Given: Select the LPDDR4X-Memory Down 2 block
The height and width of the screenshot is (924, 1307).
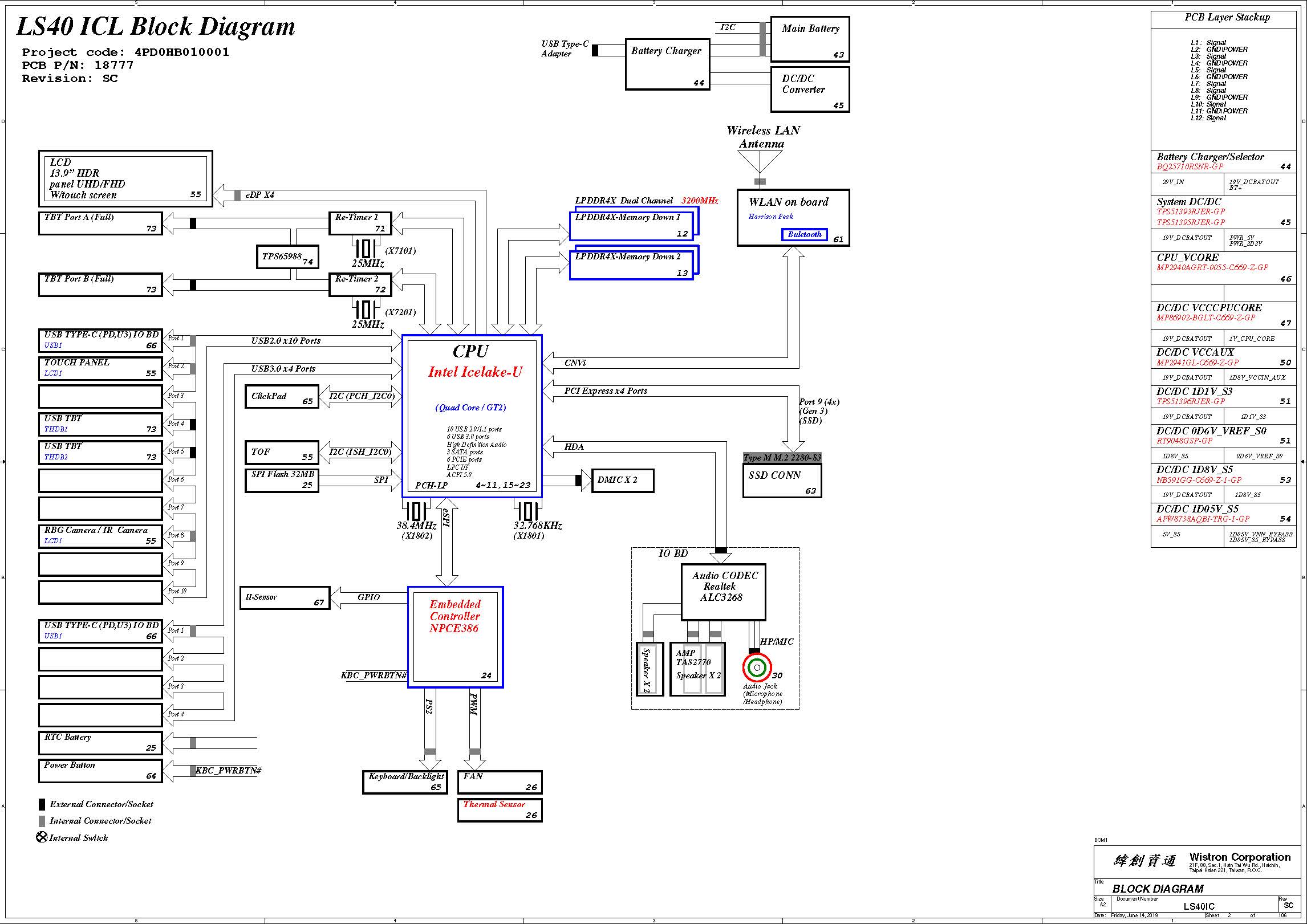Looking at the screenshot, I should [x=634, y=263].
